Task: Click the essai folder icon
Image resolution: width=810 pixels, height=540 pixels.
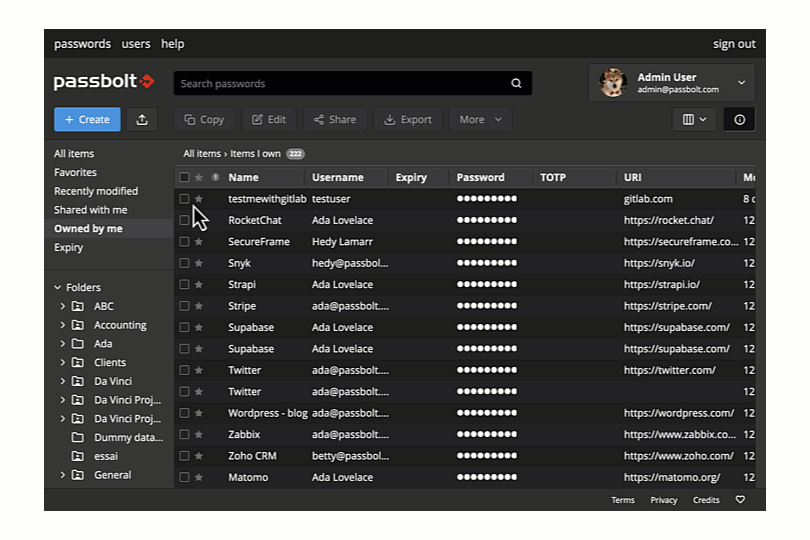Action: (77, 456)
